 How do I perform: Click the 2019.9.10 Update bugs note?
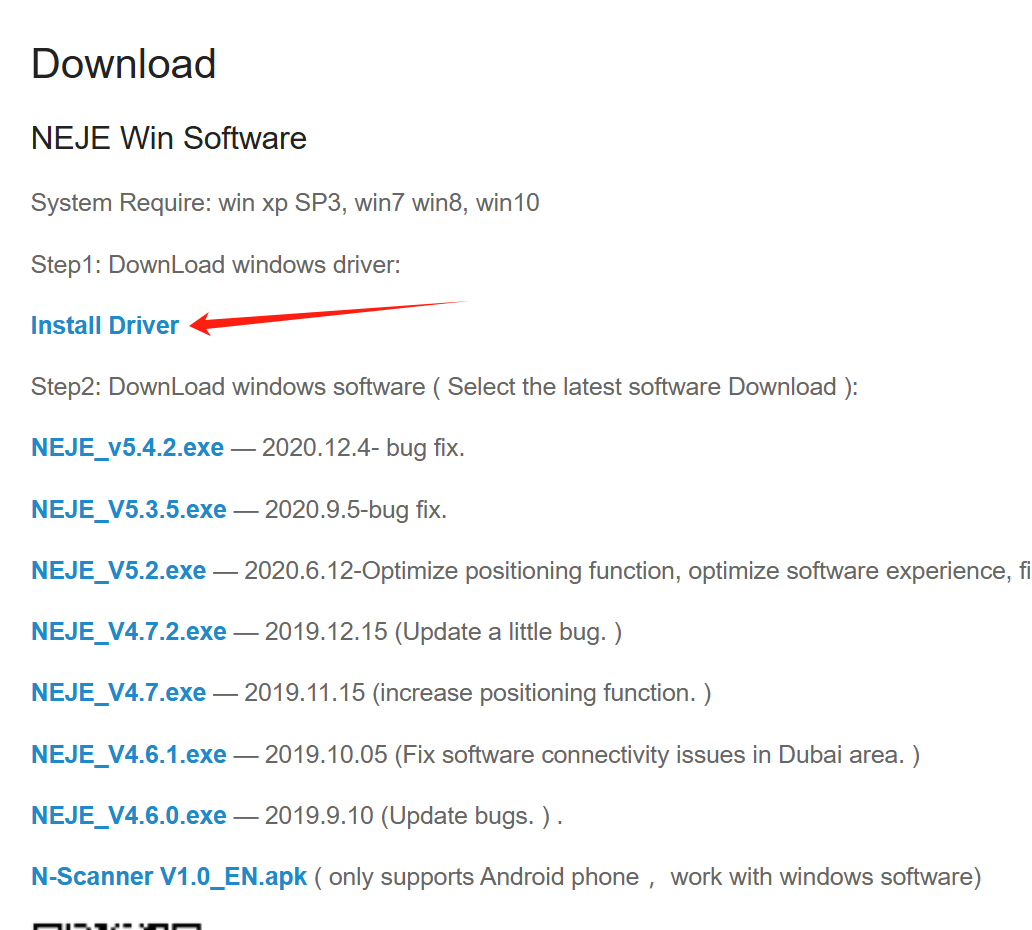tap(413, 815)
